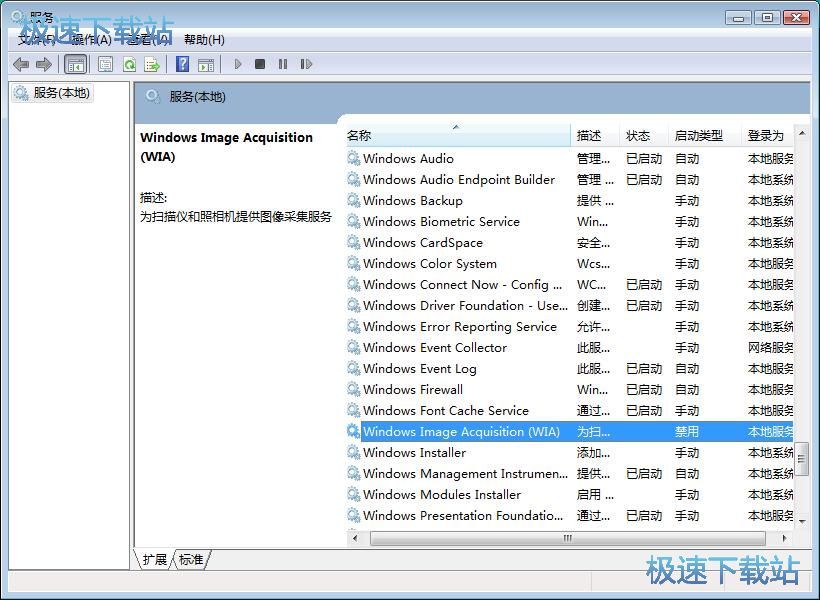Maximize the Services window

pos(767,18)
